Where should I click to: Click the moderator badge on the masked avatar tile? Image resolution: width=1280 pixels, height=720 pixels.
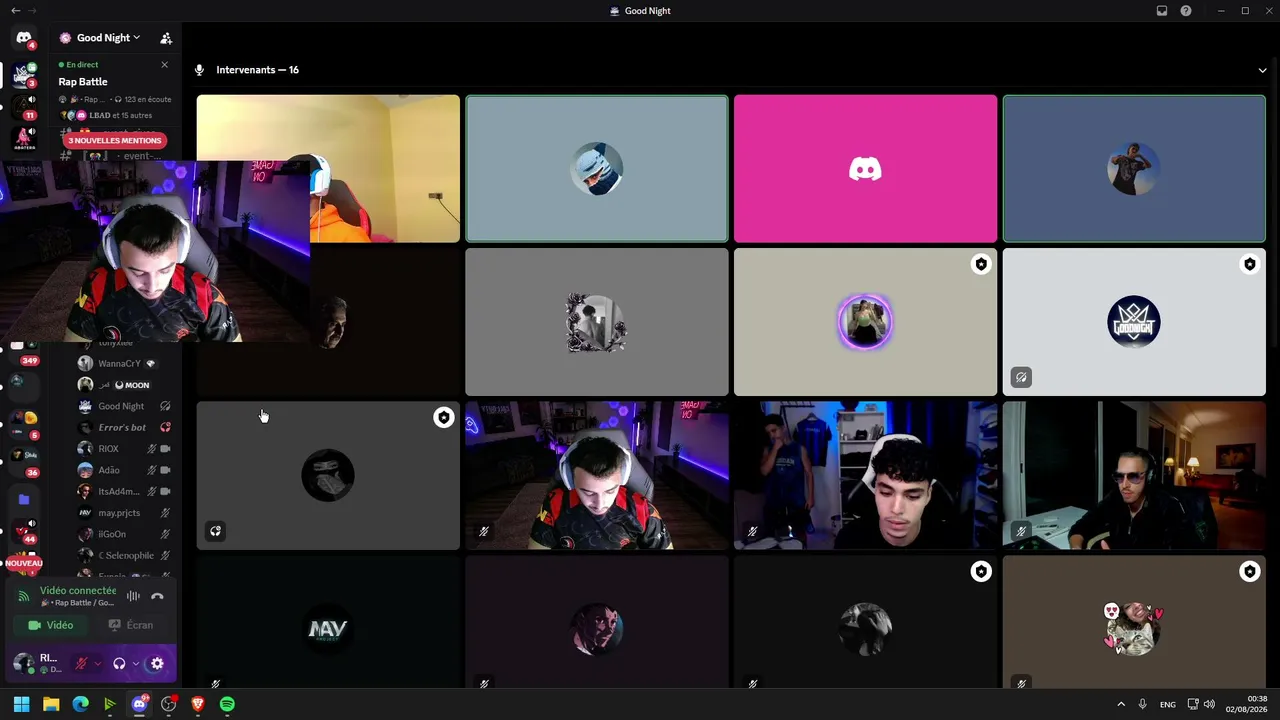[444, 417]
